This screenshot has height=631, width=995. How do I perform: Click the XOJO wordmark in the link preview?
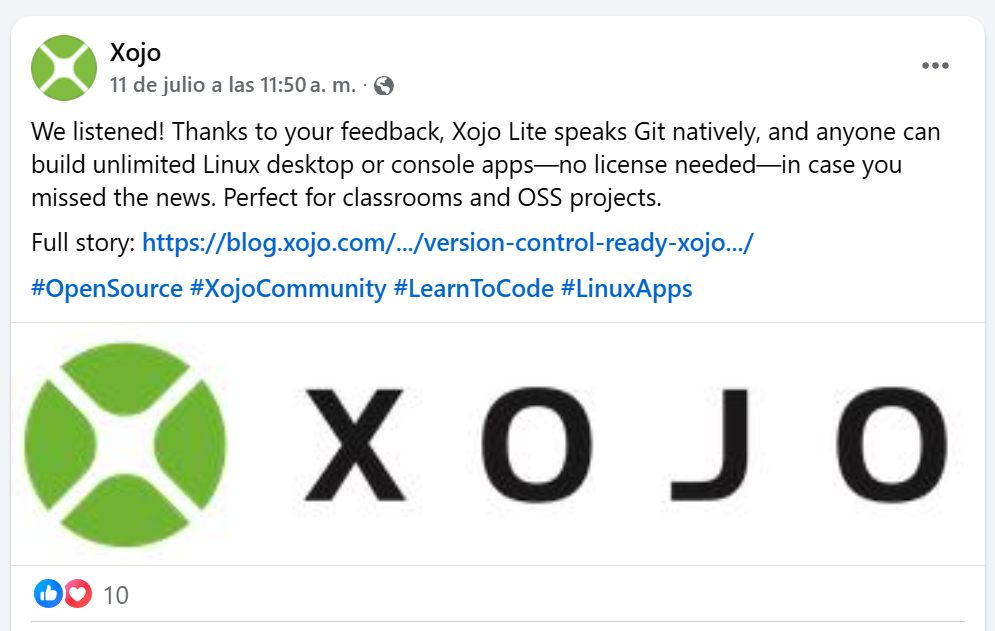click(625, 444)
